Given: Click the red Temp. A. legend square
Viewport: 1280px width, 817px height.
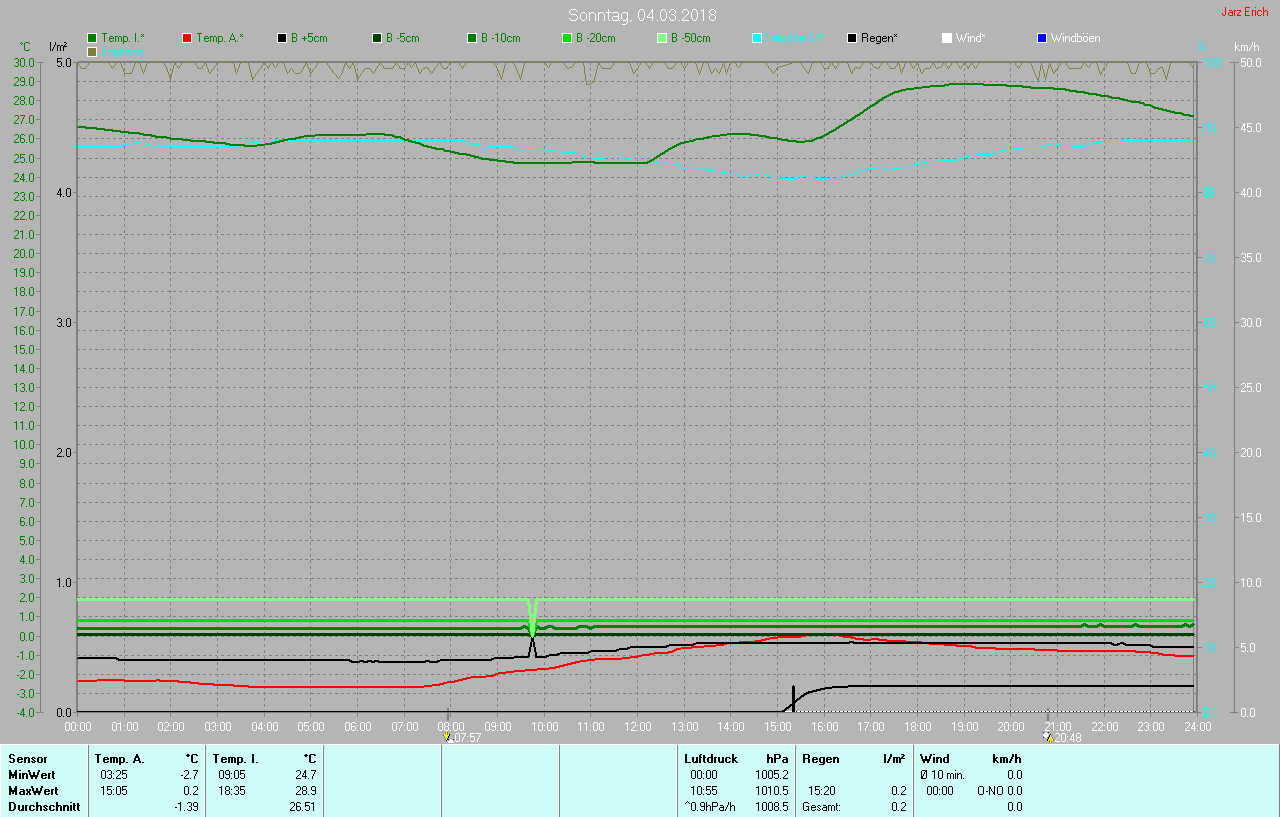Looking at the screenshot, I should point(187,38).
